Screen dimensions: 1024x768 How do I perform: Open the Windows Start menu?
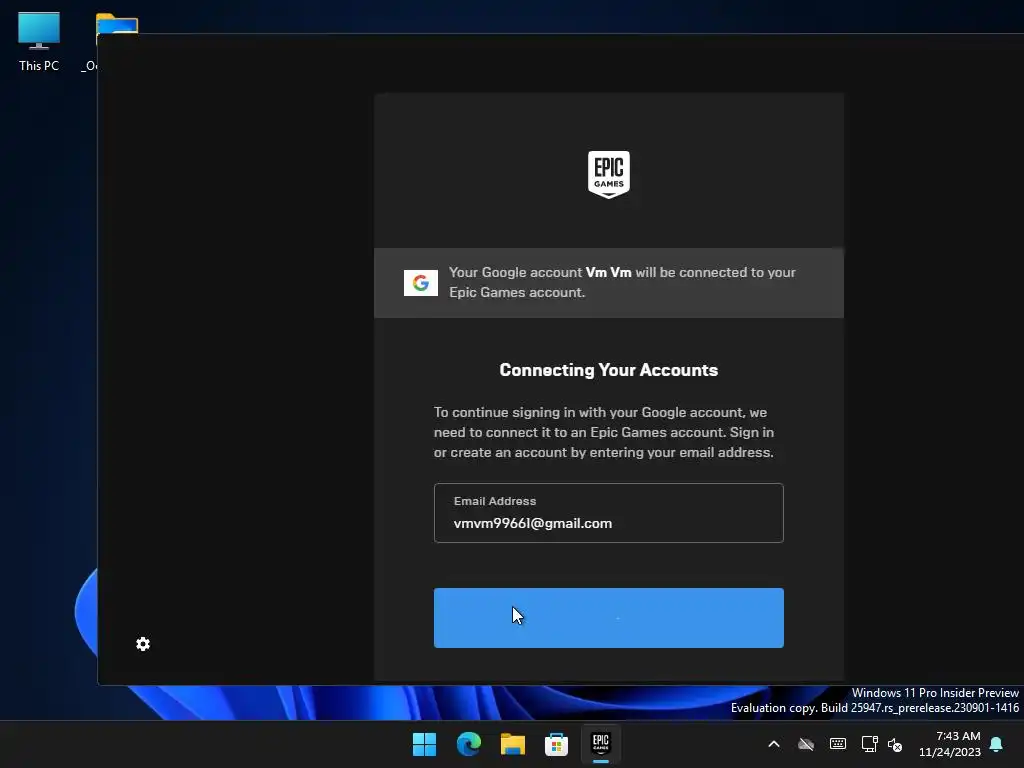424,744
